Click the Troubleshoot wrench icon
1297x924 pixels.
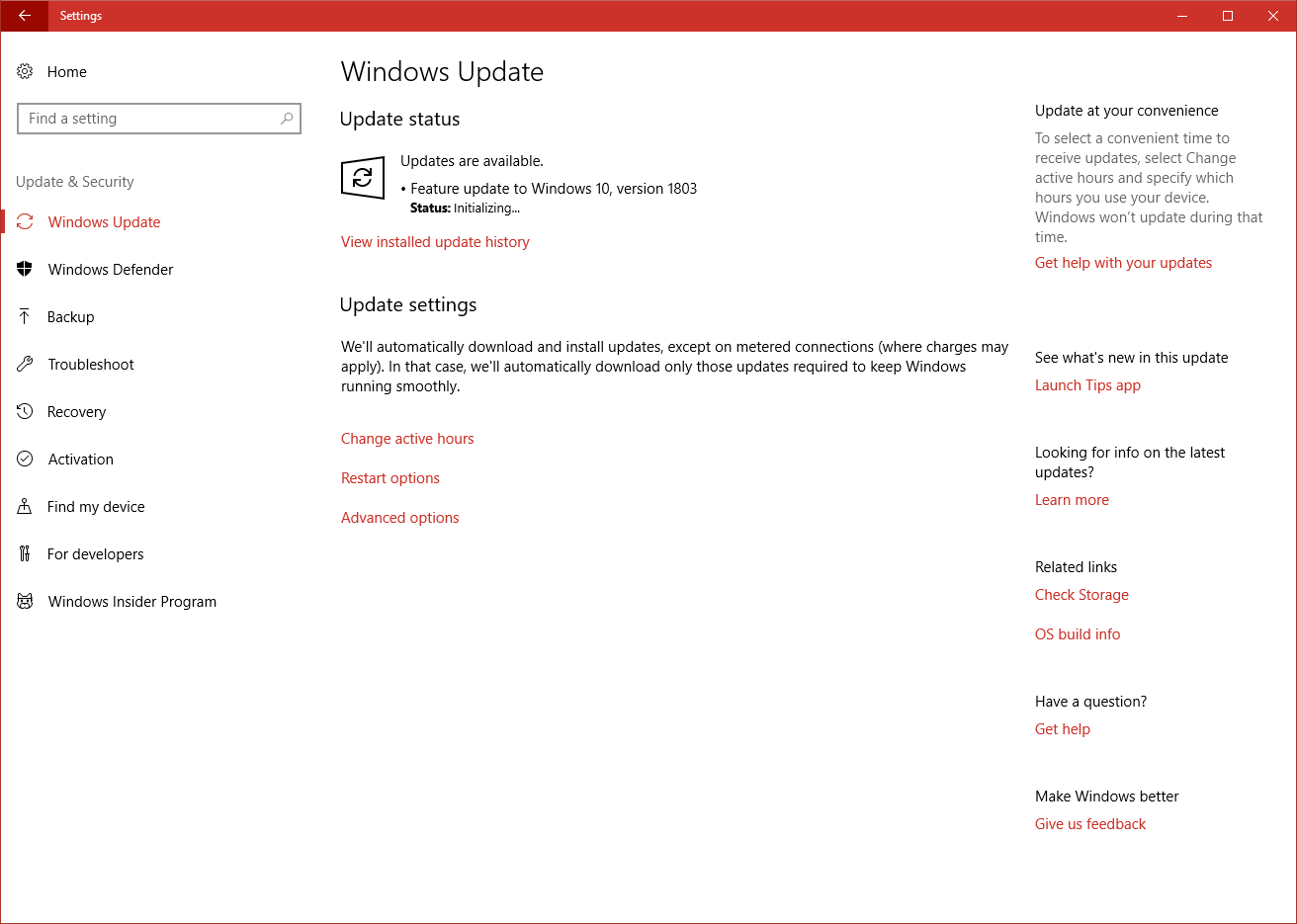[x=25, y=364]
